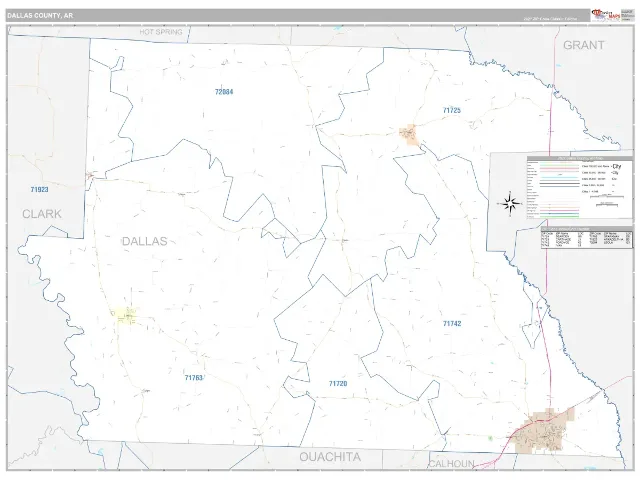Click the map legend box with line styles
The height and width of the screenshot is (480, 640).
580,188
